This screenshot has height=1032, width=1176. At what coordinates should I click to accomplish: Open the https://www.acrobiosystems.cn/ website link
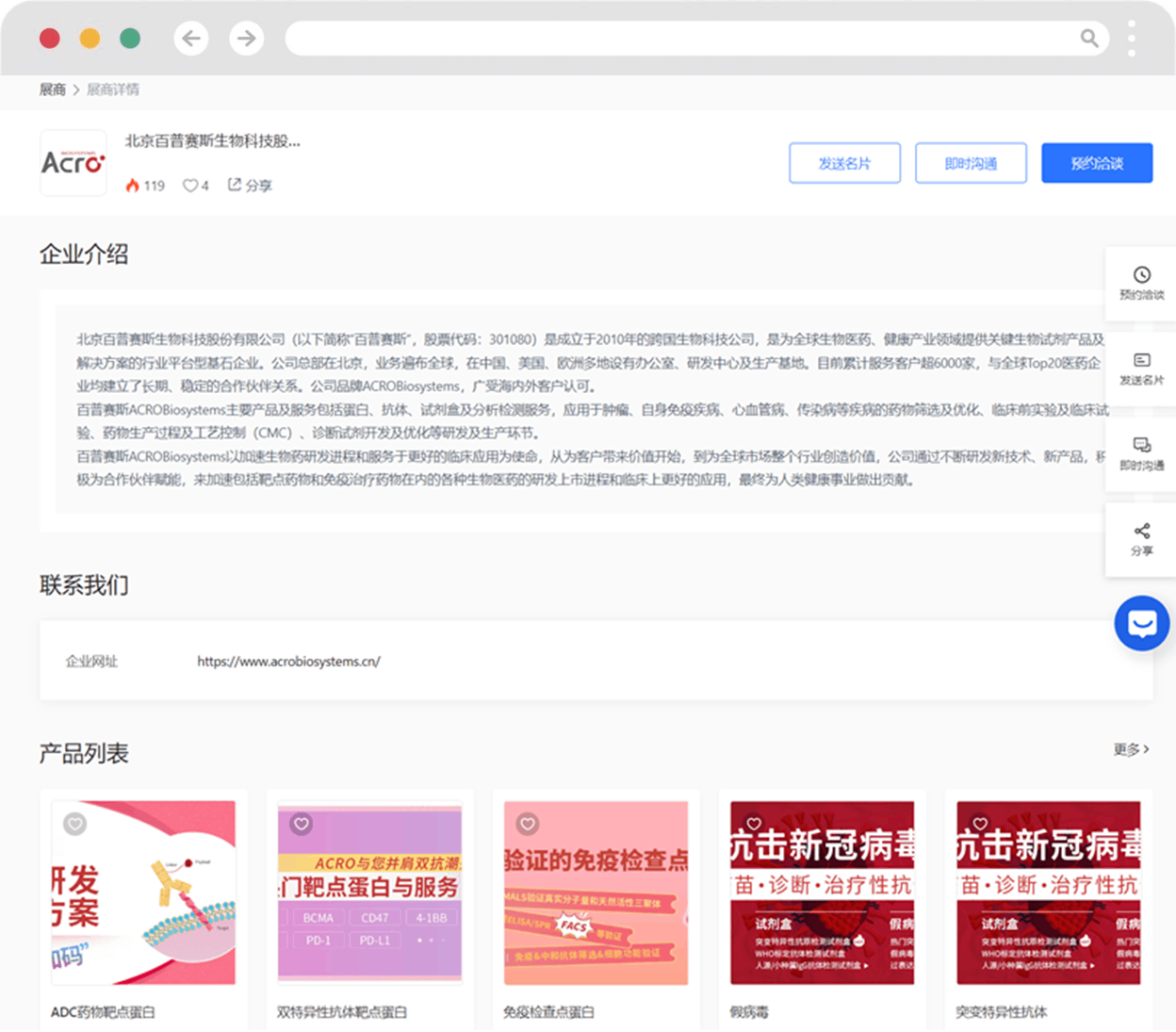[288, 662]
